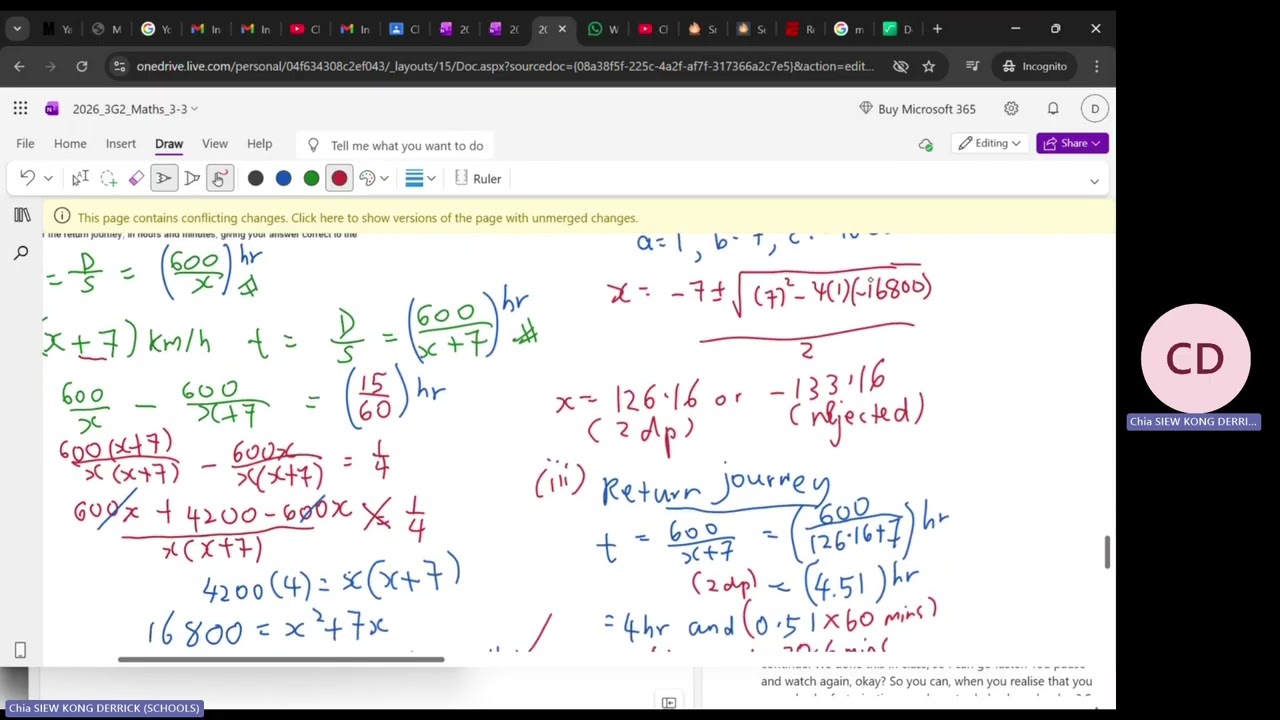
Task: Toggle the Ruler
Action: point(477,179)
